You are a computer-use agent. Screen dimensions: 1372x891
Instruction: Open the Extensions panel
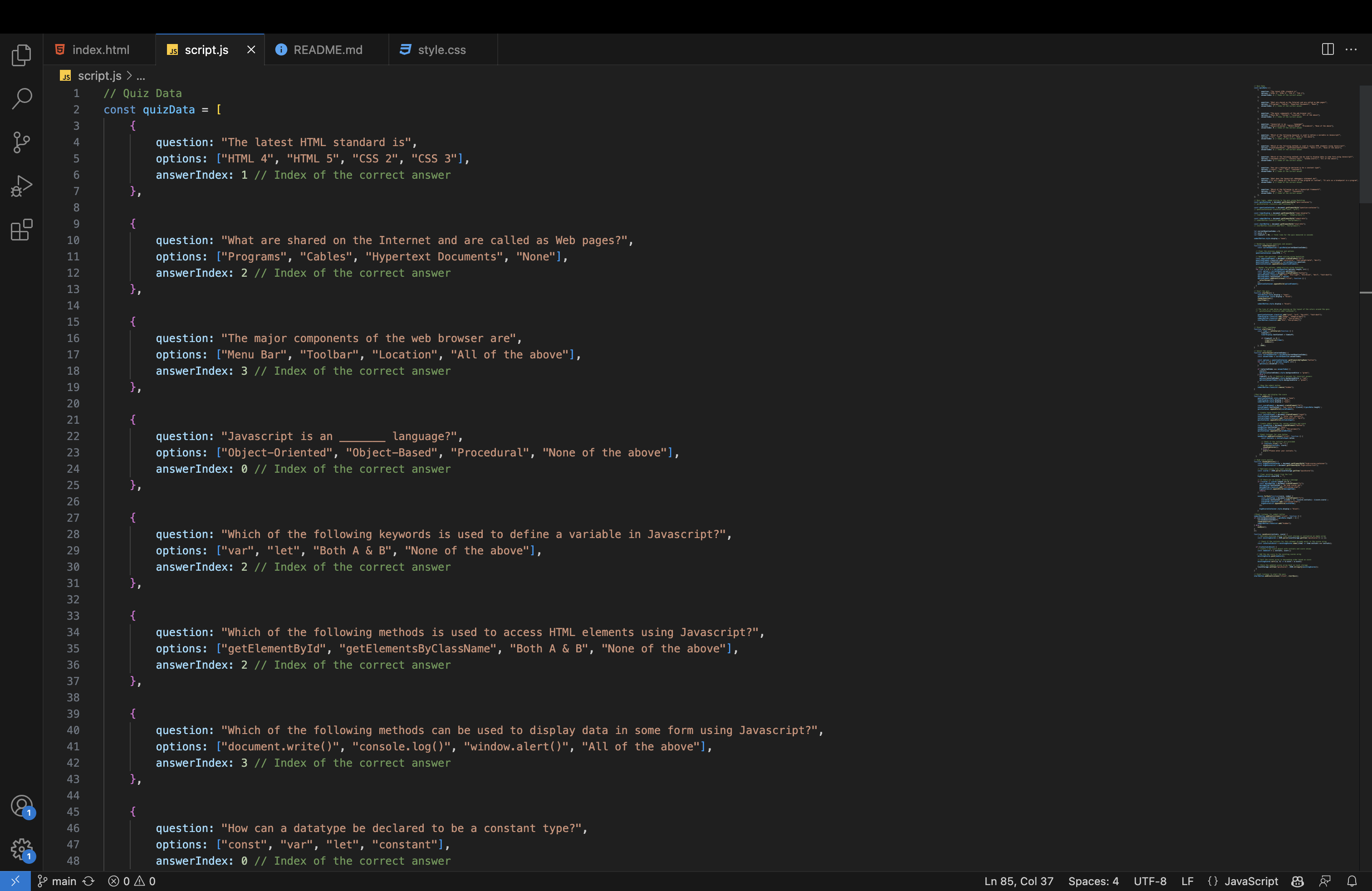[21, 230]
